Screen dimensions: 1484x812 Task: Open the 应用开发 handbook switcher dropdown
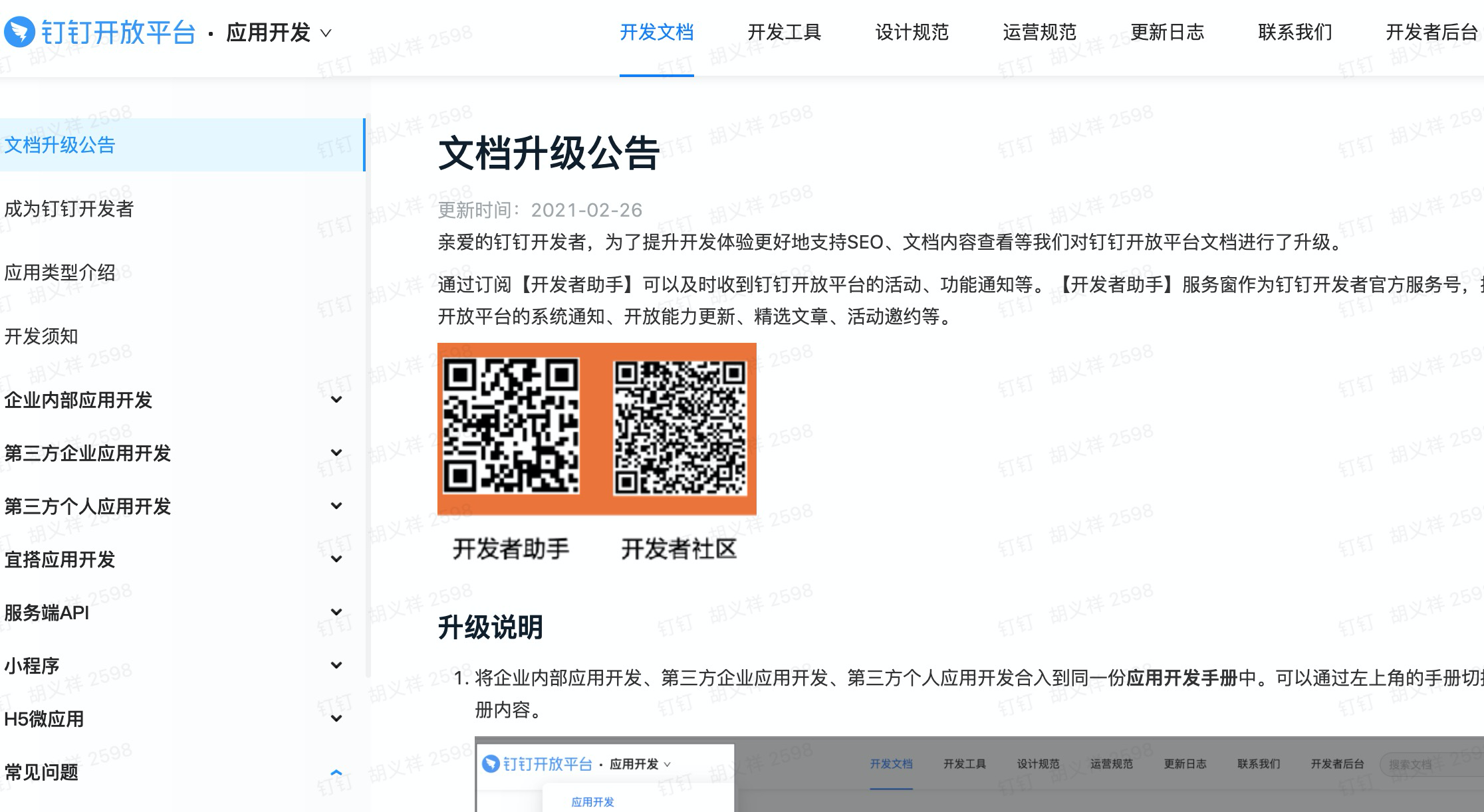point(278,33)
